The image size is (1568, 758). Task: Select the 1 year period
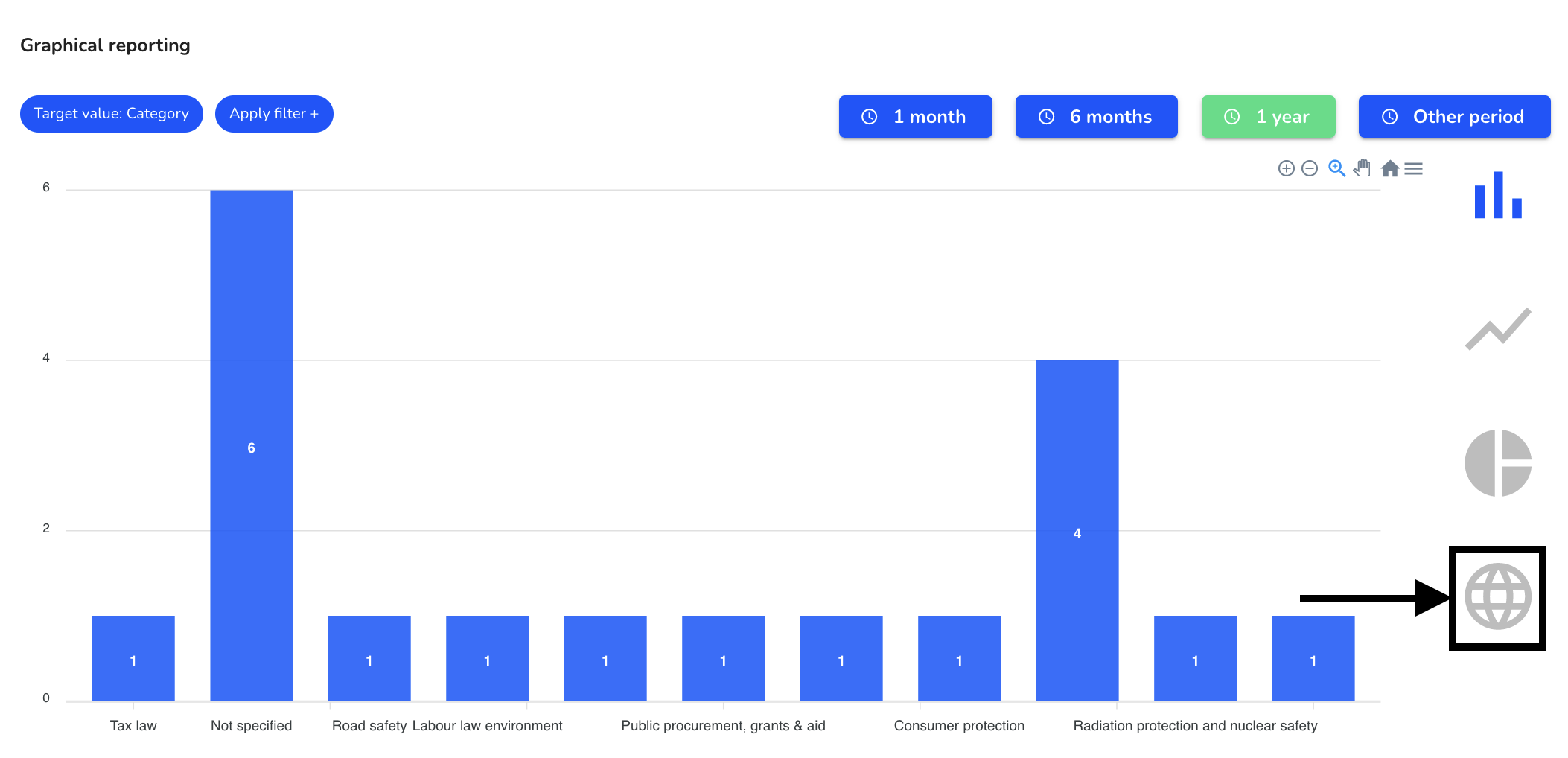(x=1268, y=116)
